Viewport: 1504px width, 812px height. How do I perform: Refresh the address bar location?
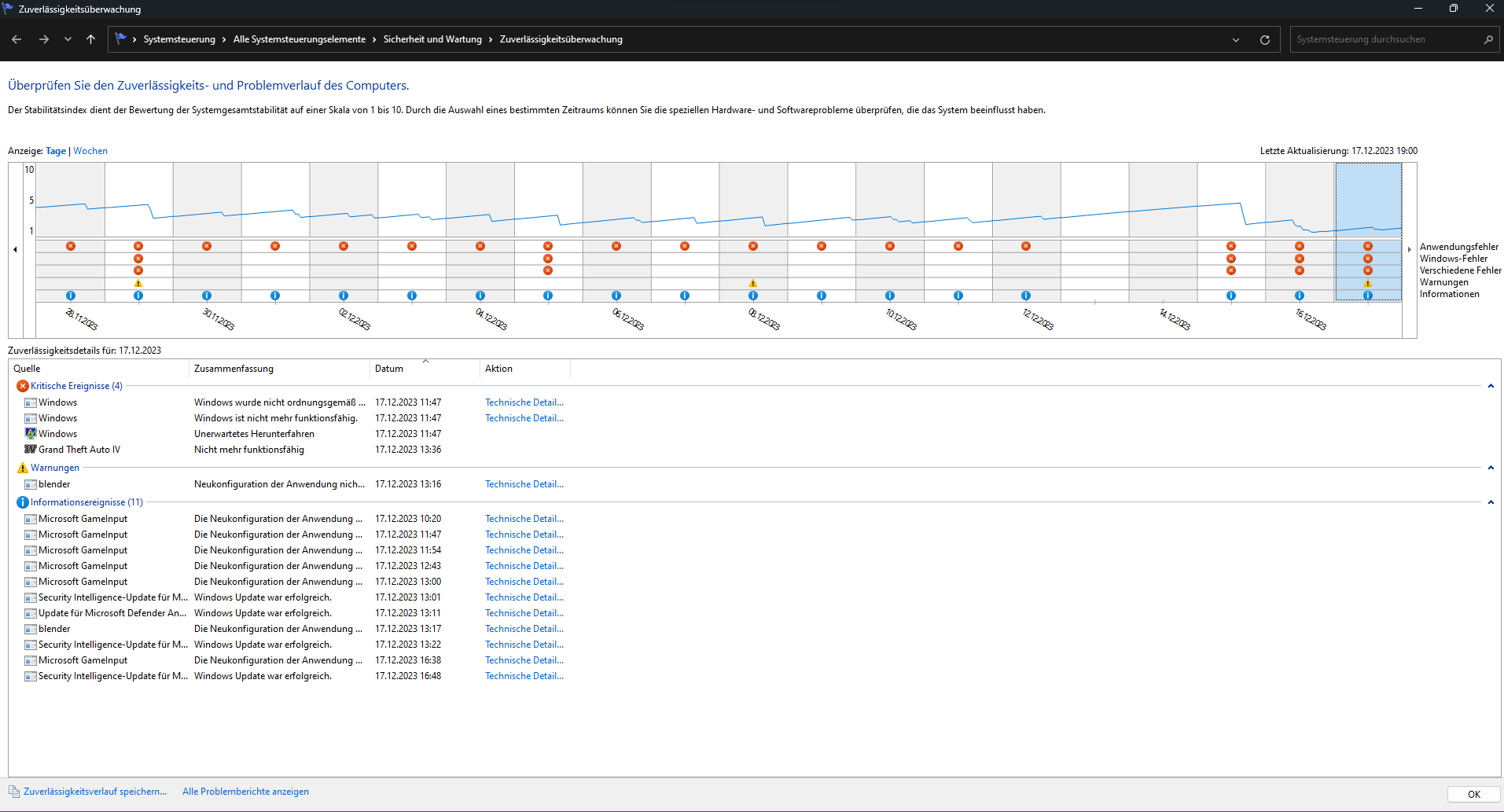[1265, 40]
